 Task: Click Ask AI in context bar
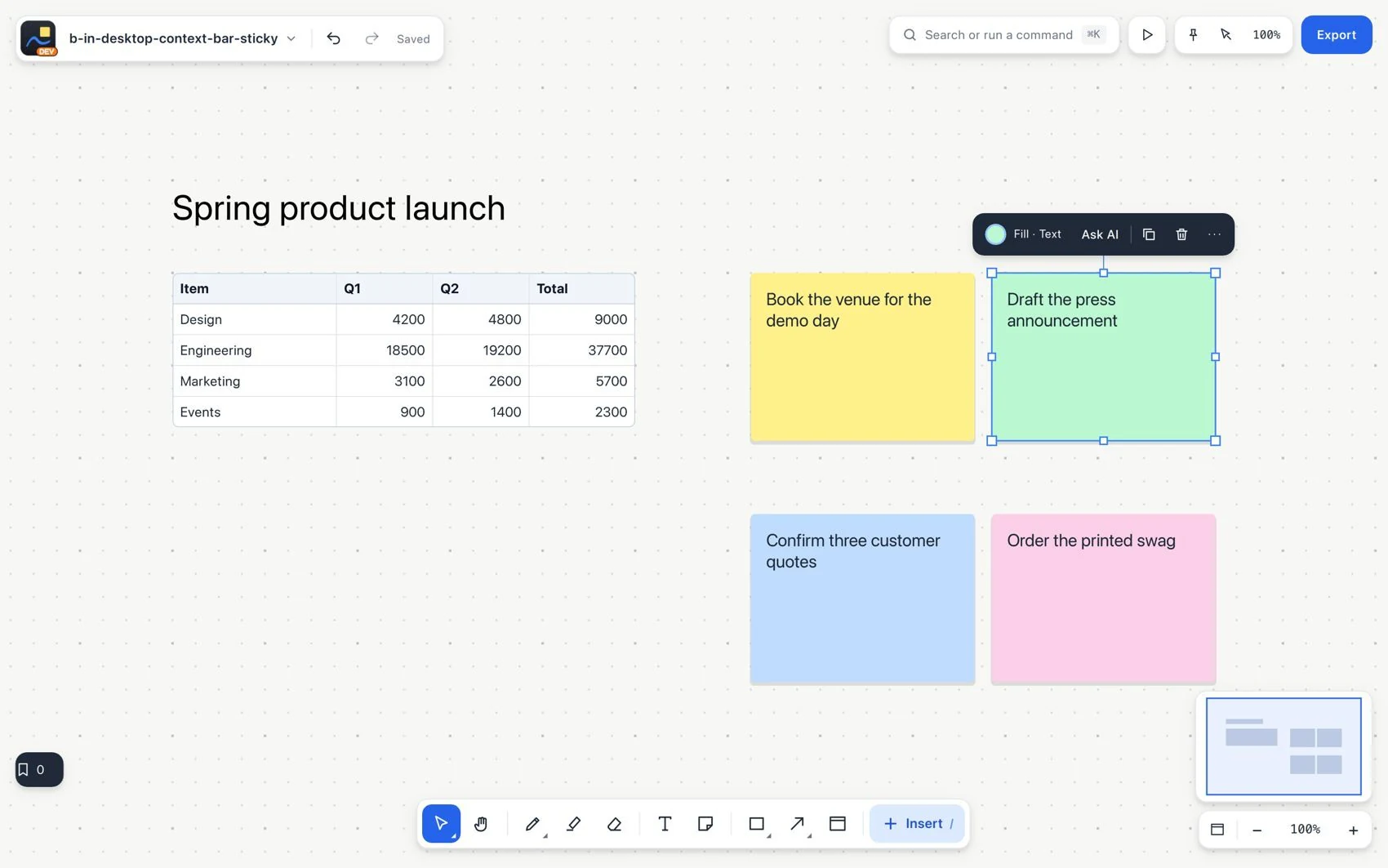pyautogui.click(x=1100, y=234)
